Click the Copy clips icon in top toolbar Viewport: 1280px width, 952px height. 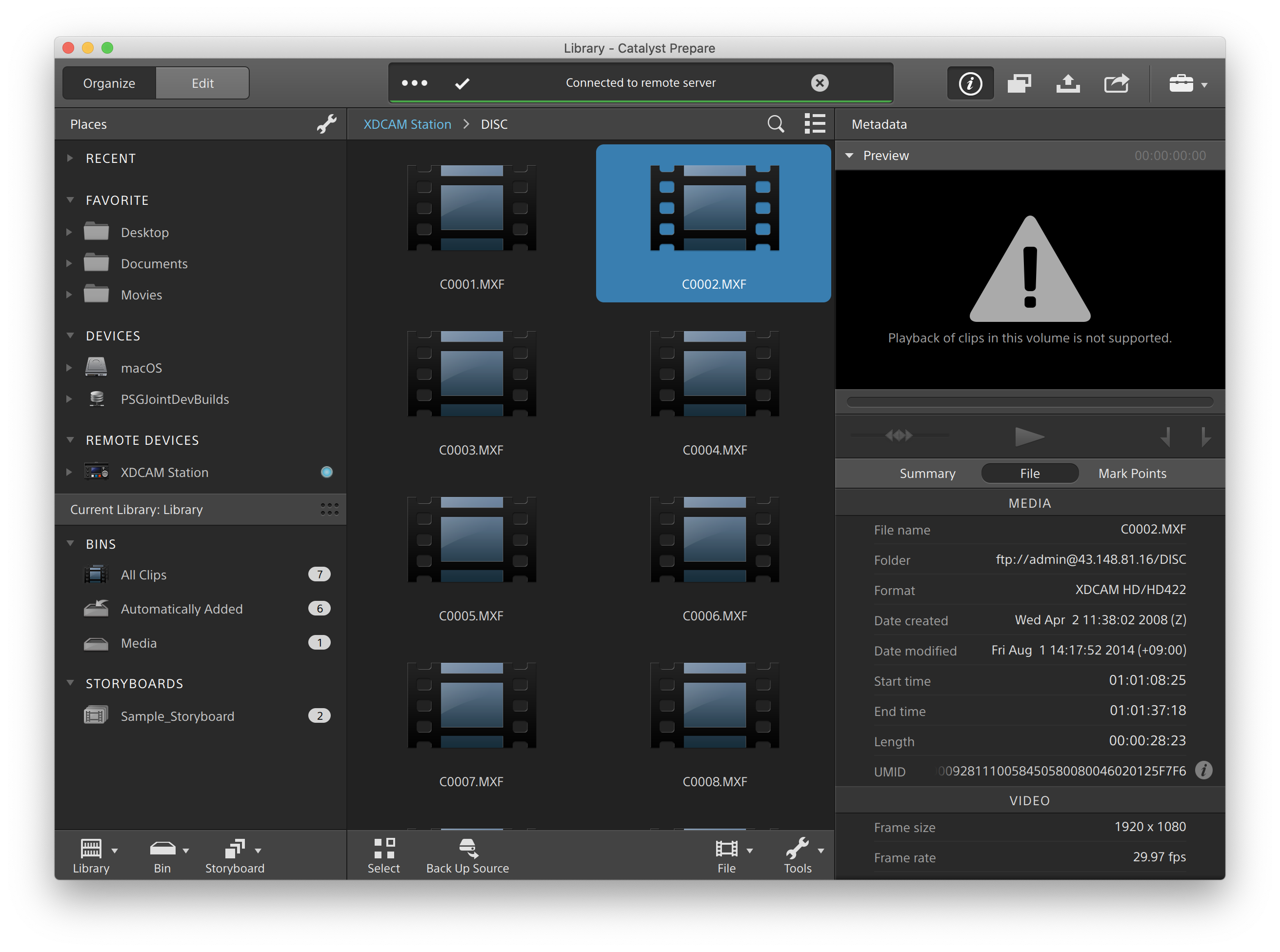pyautogui.click(x=1019, y=83)
